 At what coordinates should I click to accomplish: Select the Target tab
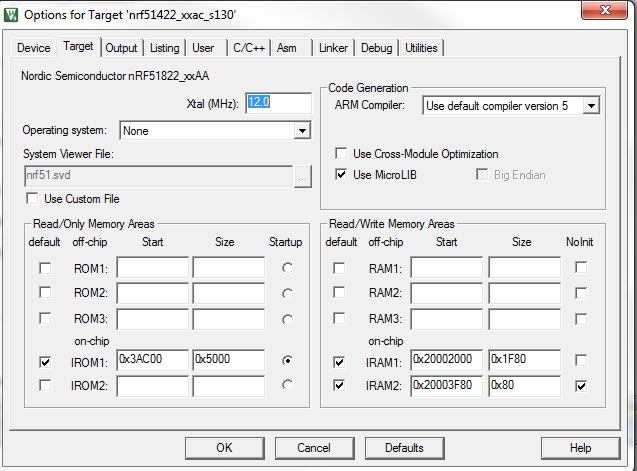[x=78, y=46]
